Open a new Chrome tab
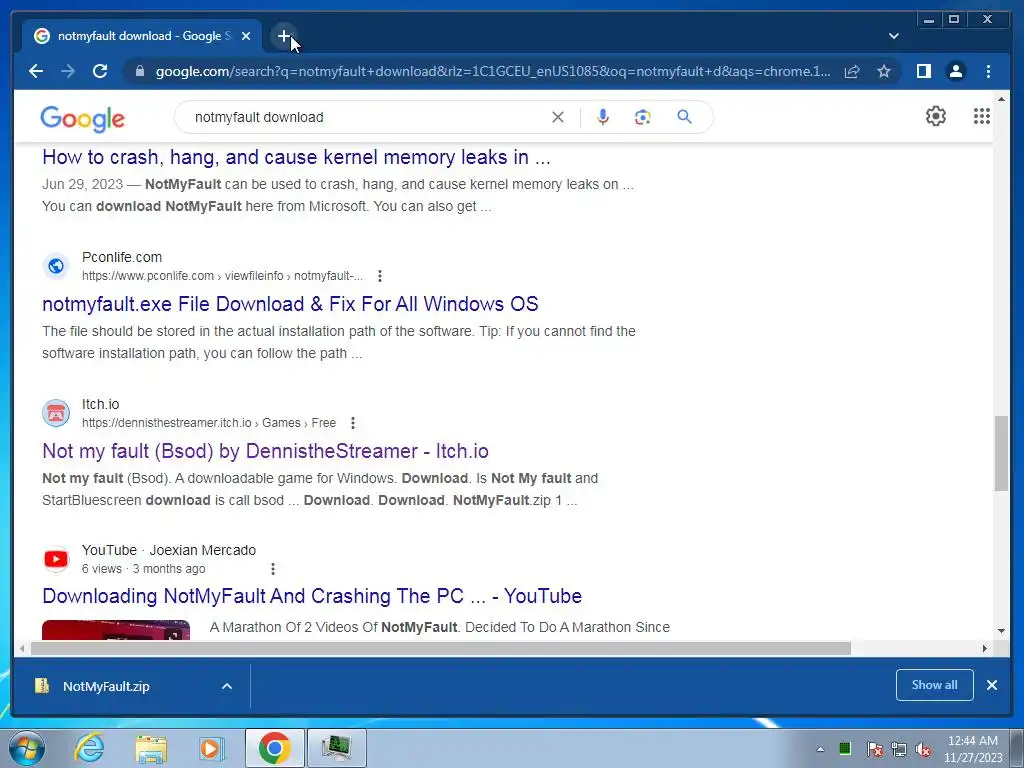The width and height of the screenshot is (1024, 768). click(283, 37)
